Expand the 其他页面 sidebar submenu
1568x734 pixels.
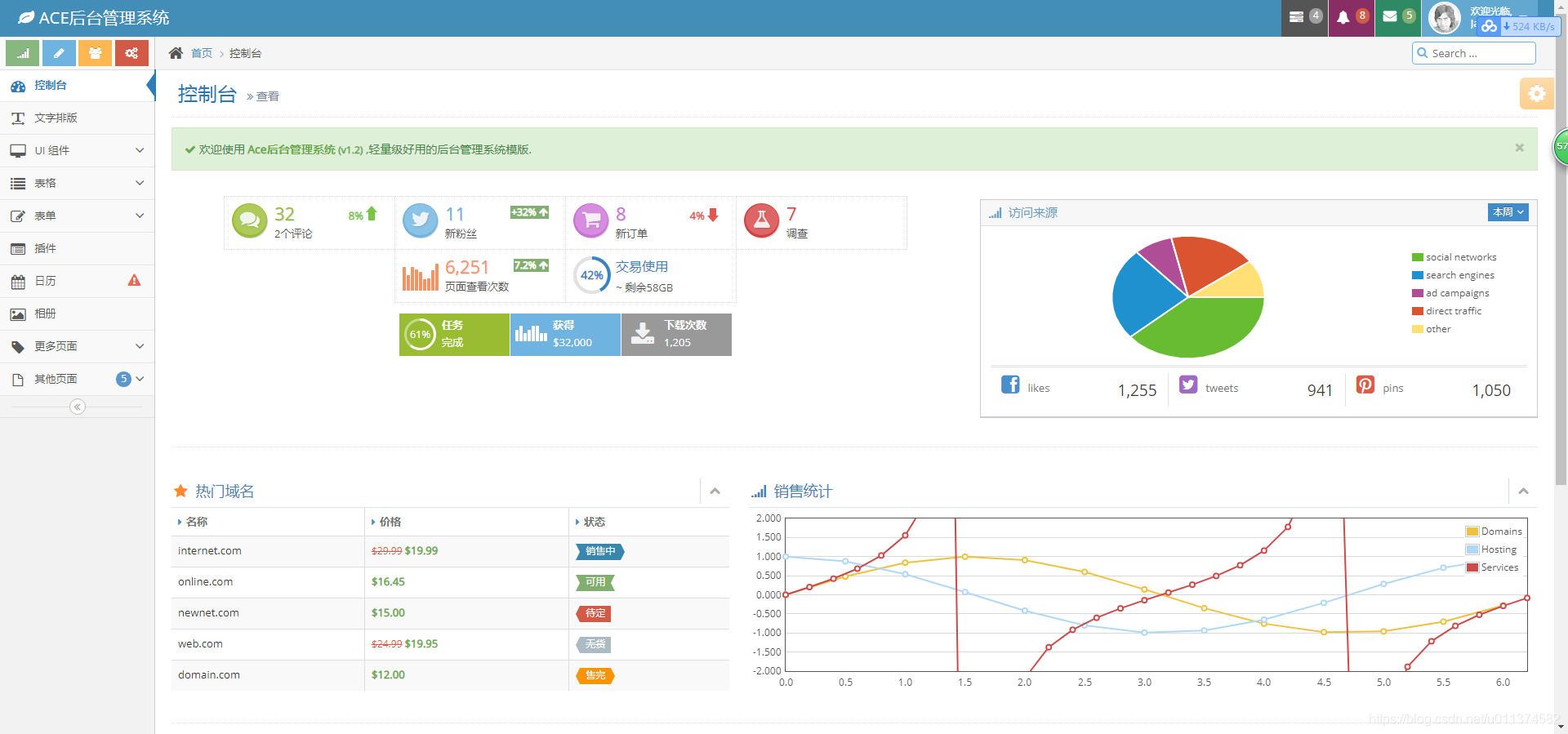(x=78, y=379)
